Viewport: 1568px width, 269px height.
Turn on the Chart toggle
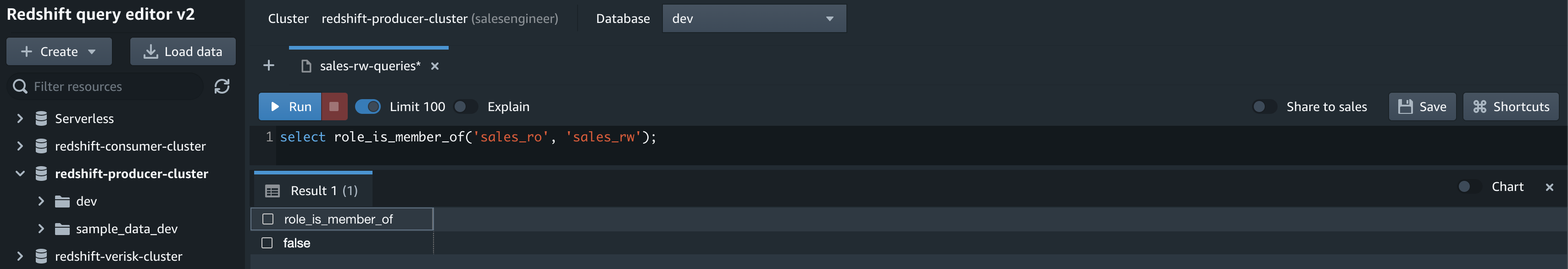tap(1470, 187)
